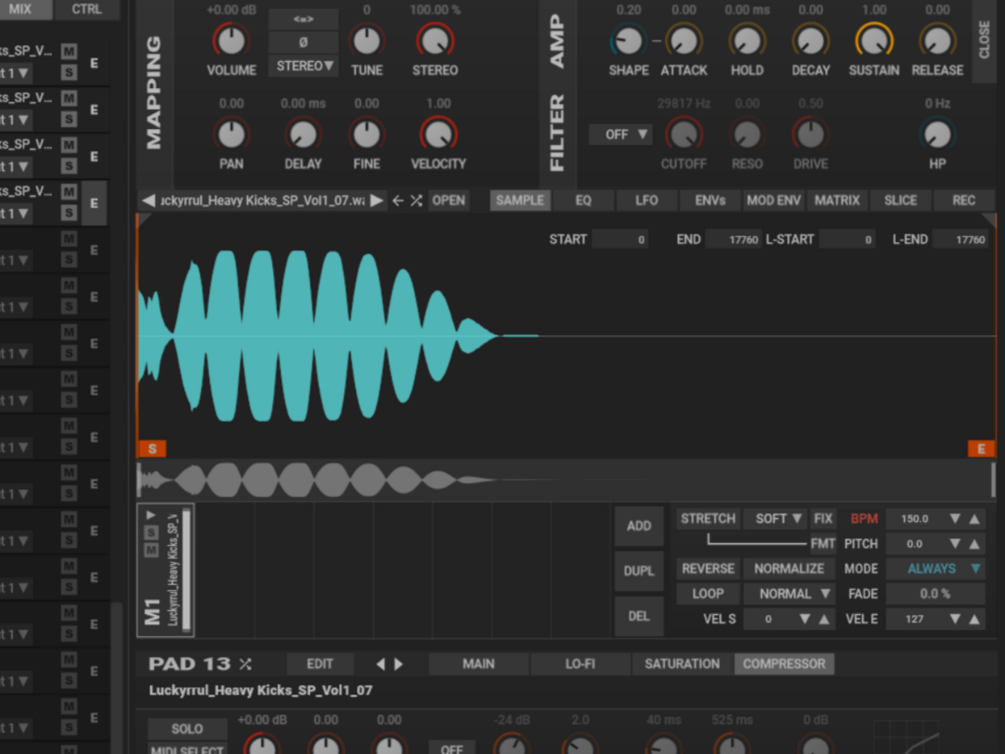
Task: Open the LFO tab
Action: 647,201
